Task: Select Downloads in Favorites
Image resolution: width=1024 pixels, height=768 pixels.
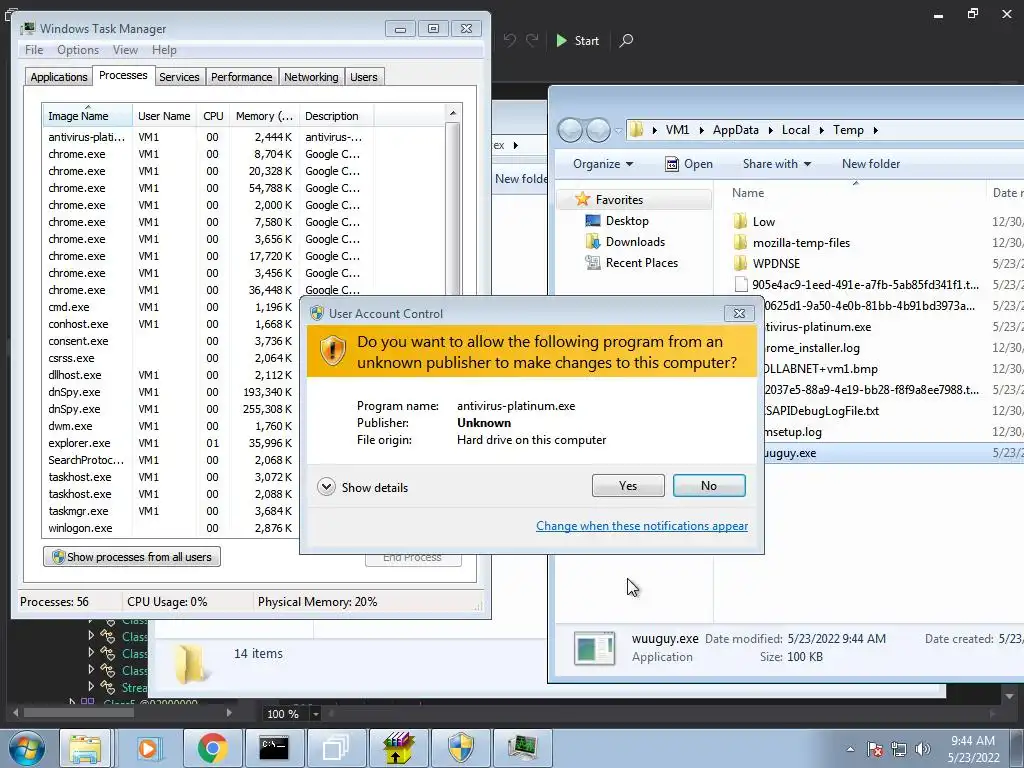Action: (635, 242)
